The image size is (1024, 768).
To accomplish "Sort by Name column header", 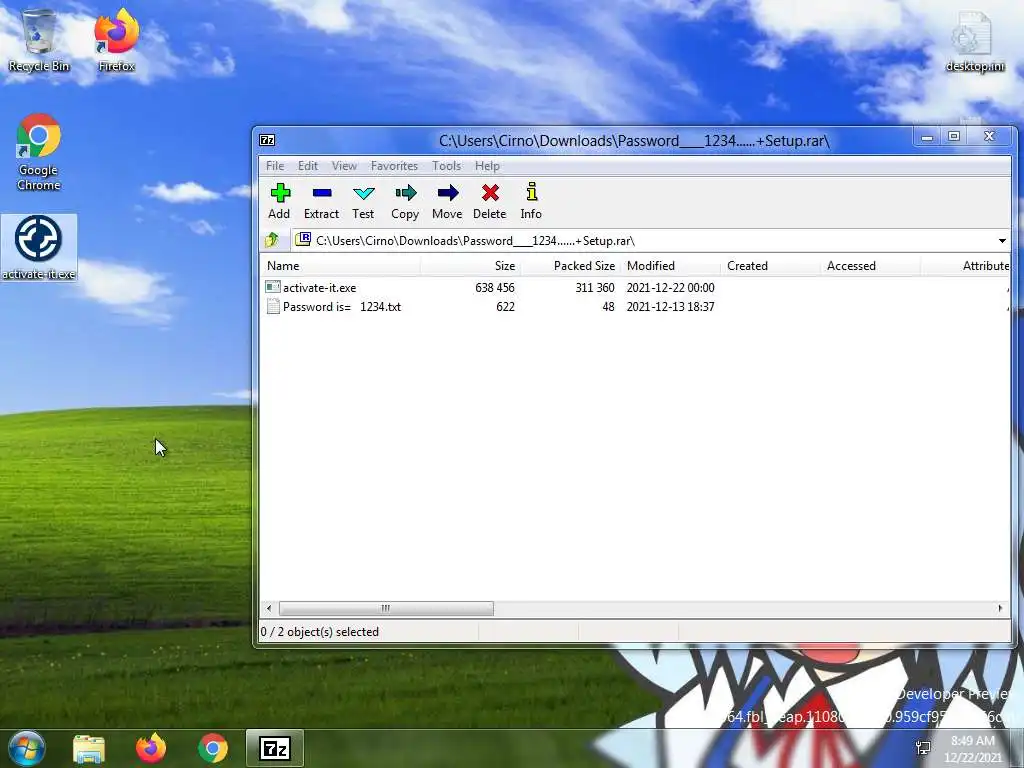I will coord(340,266).
